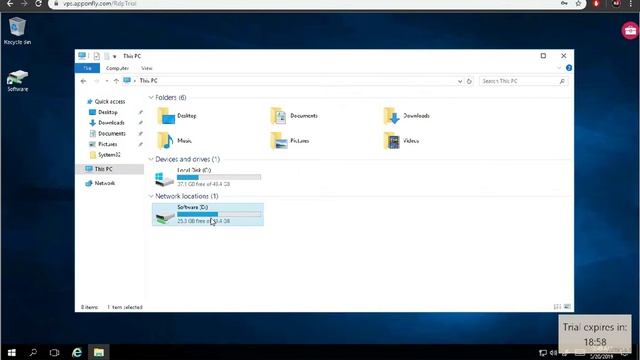Collapse the Network locations group
Image resolution: width=640 pixels, height=360 pixels.
pos(151,196)
